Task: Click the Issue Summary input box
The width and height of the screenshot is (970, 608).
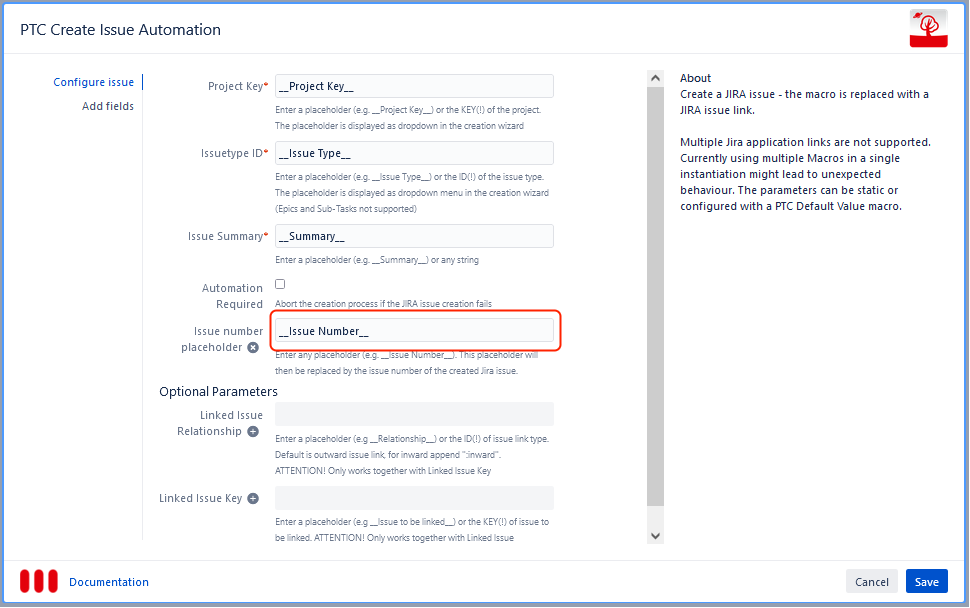Action: [414, 236]
